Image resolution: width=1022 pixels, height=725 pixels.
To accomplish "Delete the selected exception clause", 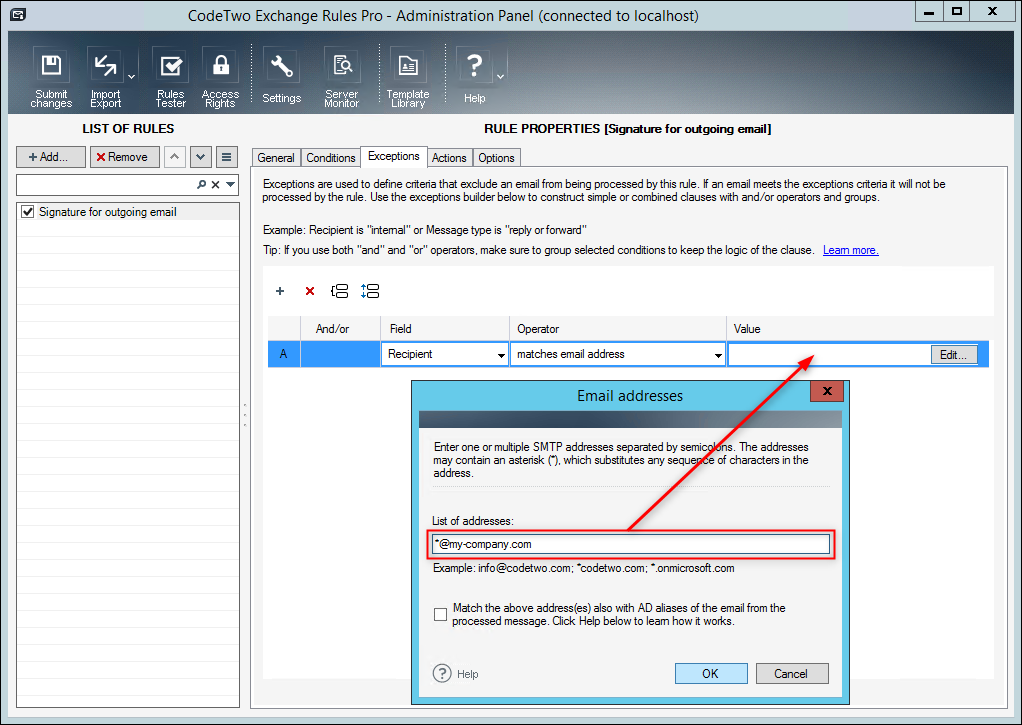I will click(310, 291).
